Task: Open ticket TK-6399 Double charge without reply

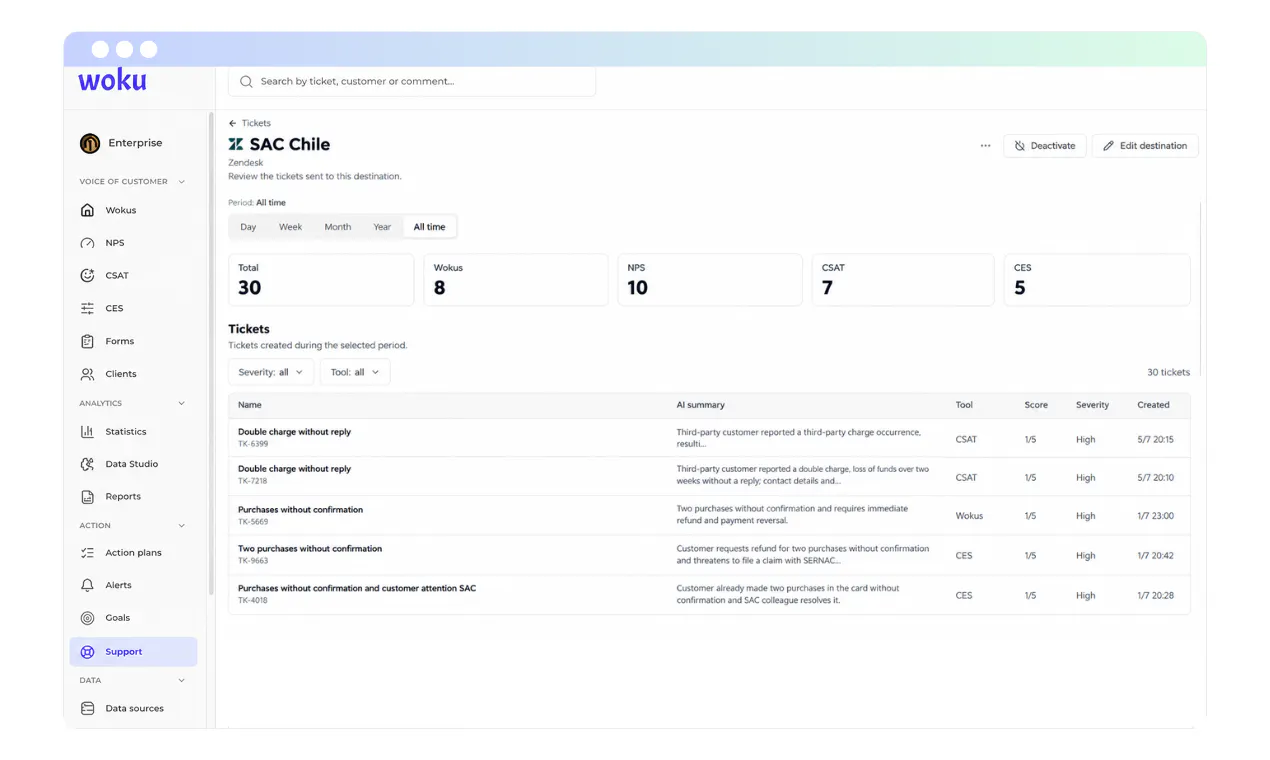Action: [709, 438]
